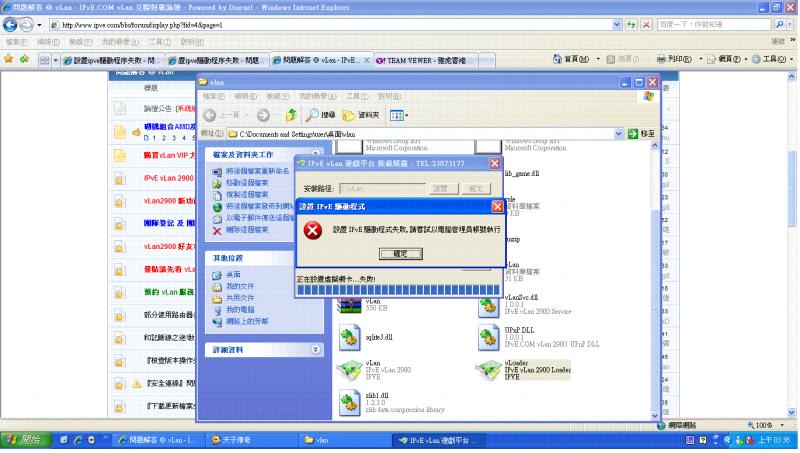The image size is (800, 453).
Task: Switch to the TEAM VIEWER browser tab
Action: [426, 60]
